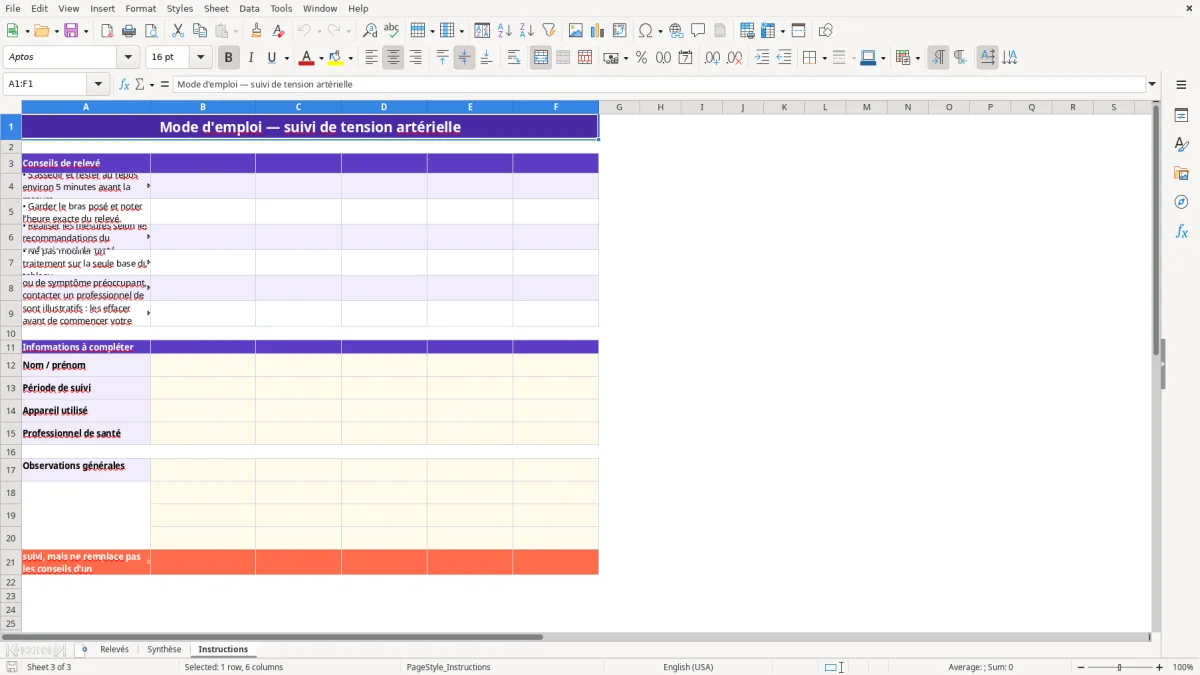
Task: Open the font name dropdown
Action: 128,58
